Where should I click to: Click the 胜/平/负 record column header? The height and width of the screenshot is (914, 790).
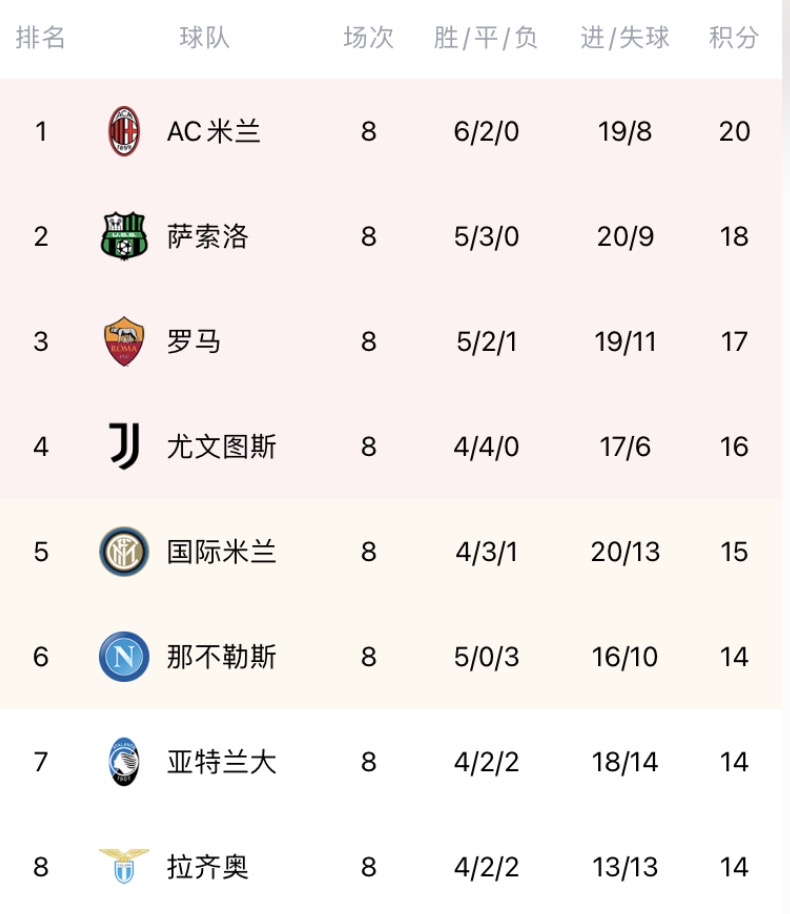tap(486, 37)
